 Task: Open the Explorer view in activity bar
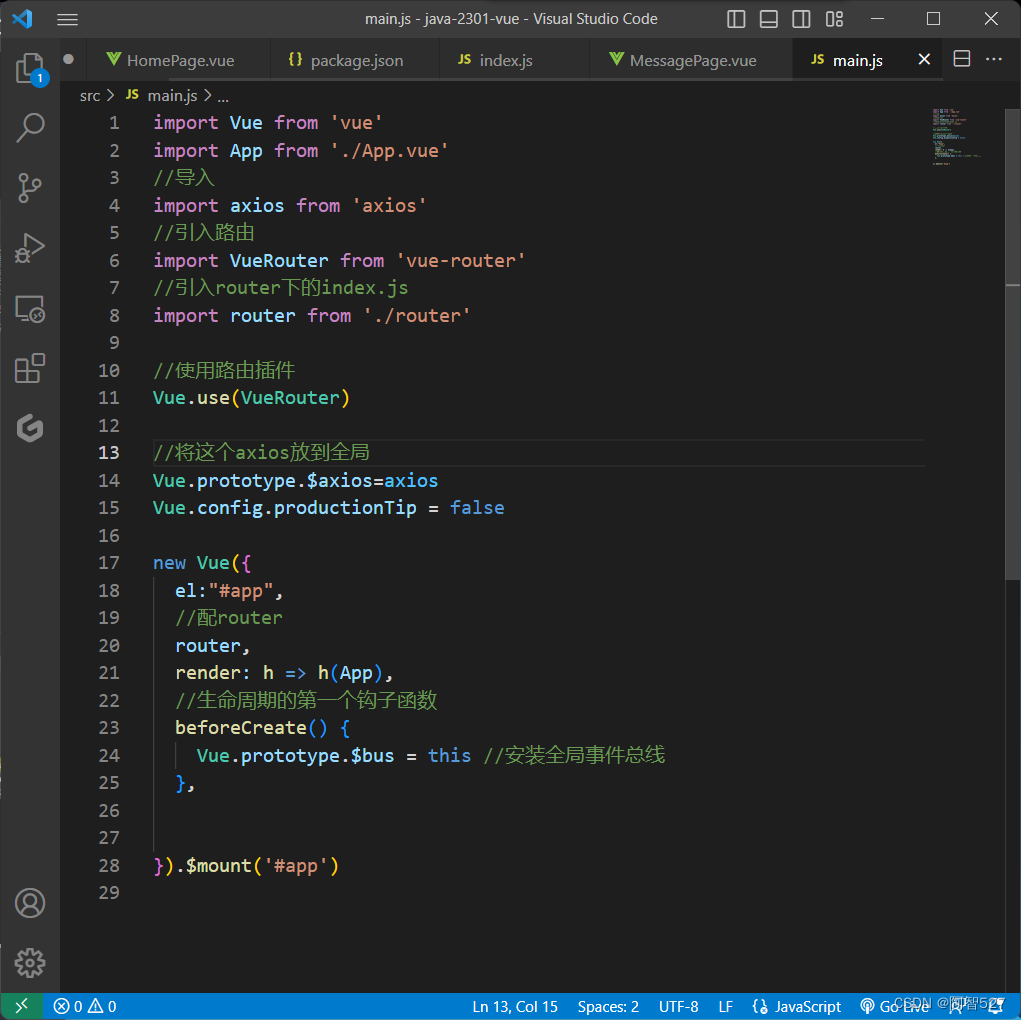[x=30, y=68]
